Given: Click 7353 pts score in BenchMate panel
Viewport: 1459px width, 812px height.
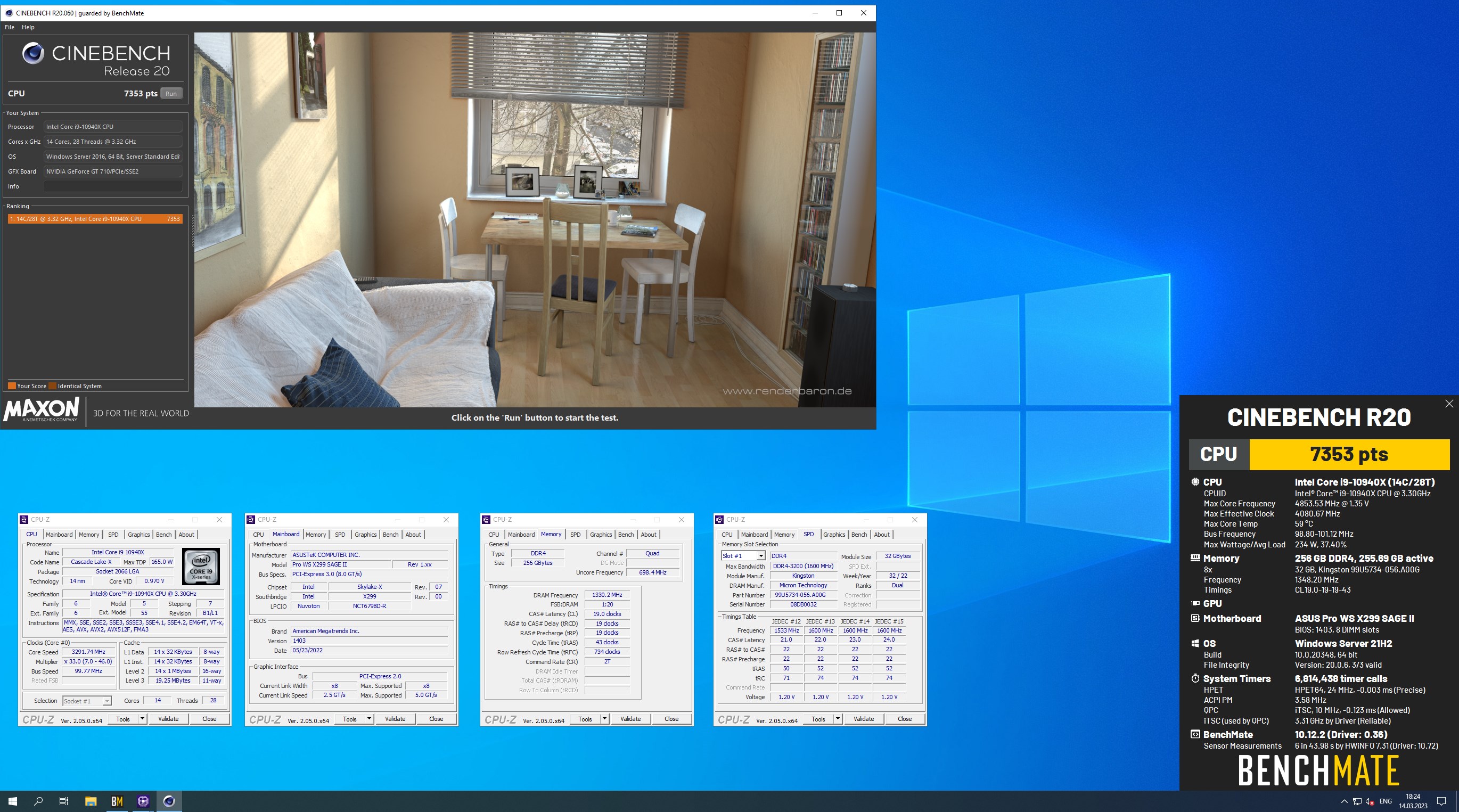Looking at the screenshot, I should [x=1349, y=454].
